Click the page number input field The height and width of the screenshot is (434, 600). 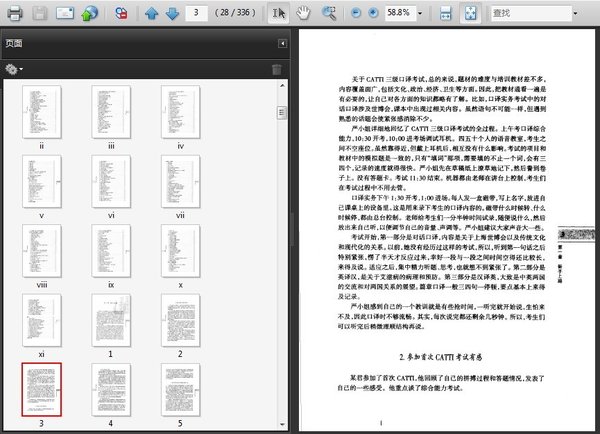[195, 14]
